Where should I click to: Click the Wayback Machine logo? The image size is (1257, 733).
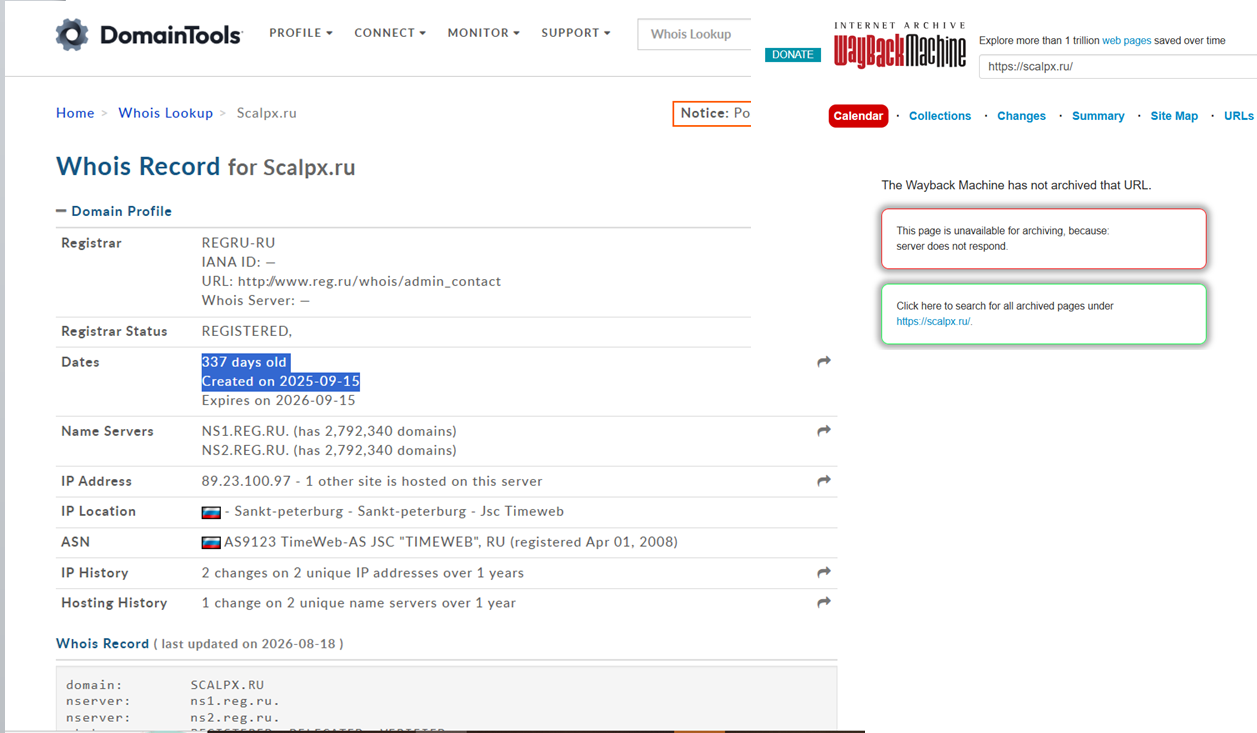[900, 45]
